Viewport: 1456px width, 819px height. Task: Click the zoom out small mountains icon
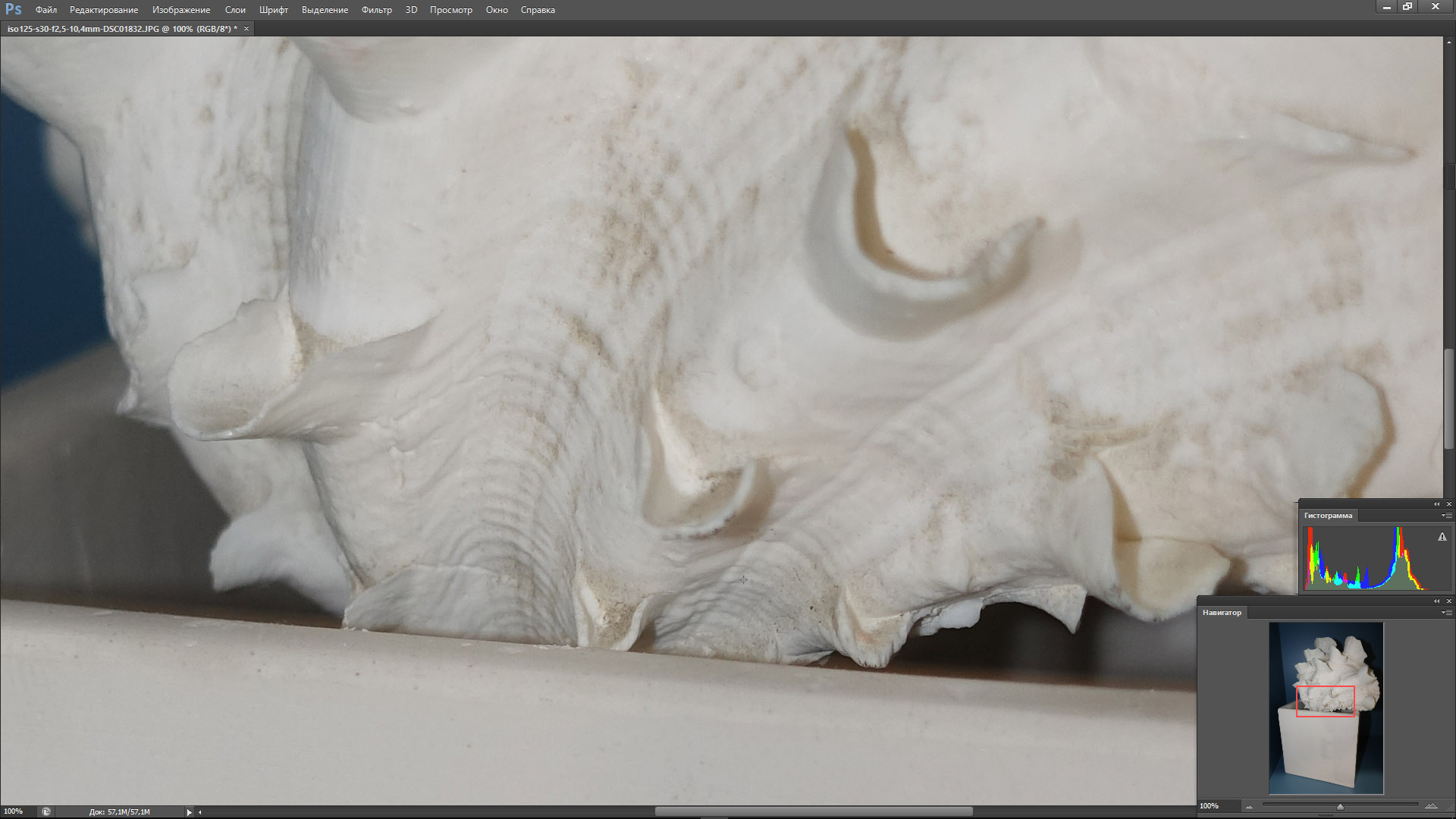(x=1249, y=806)
